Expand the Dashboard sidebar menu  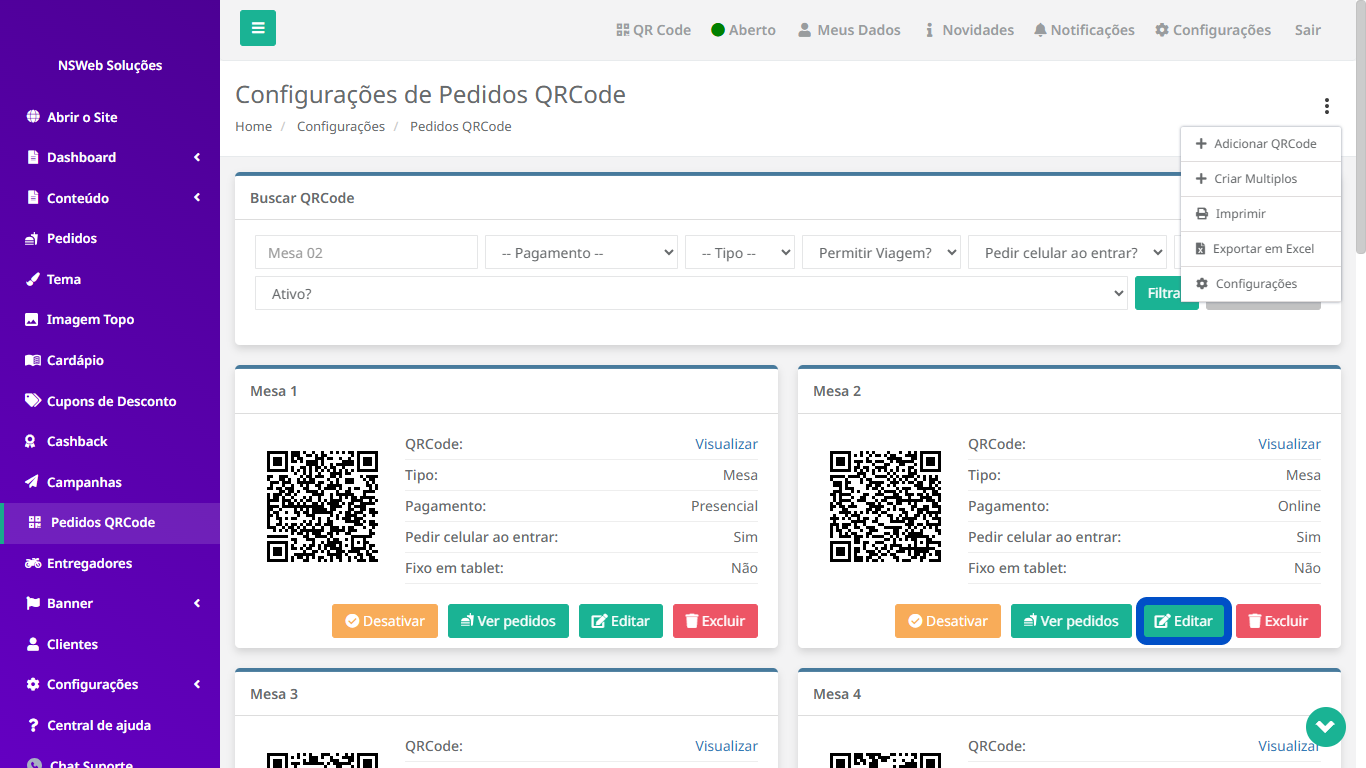(x=110, y=157)
